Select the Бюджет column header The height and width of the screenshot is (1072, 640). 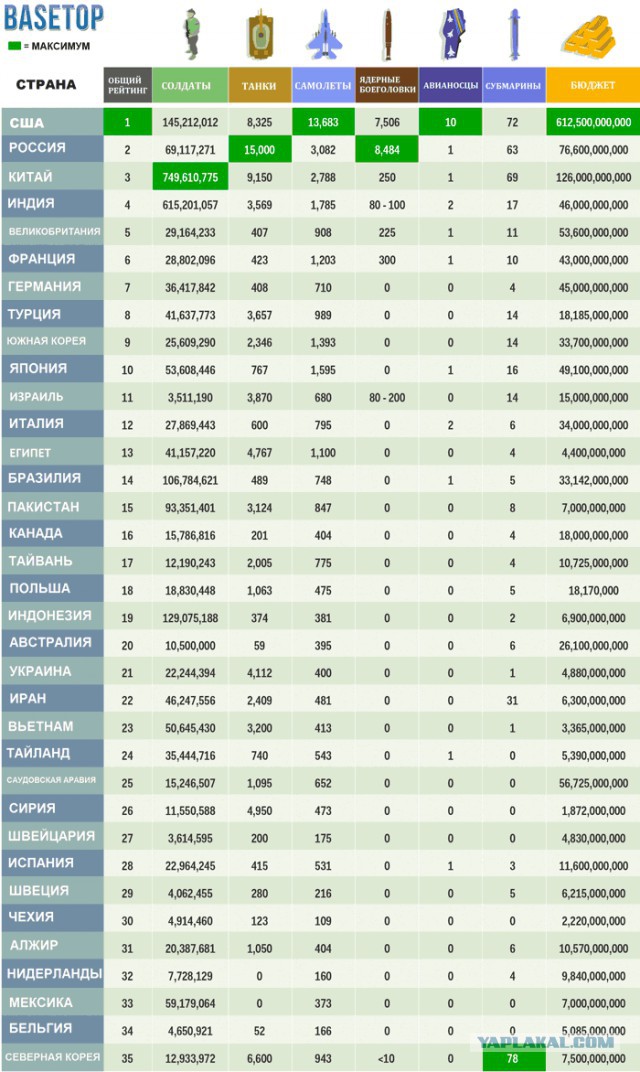pos(593,85)
